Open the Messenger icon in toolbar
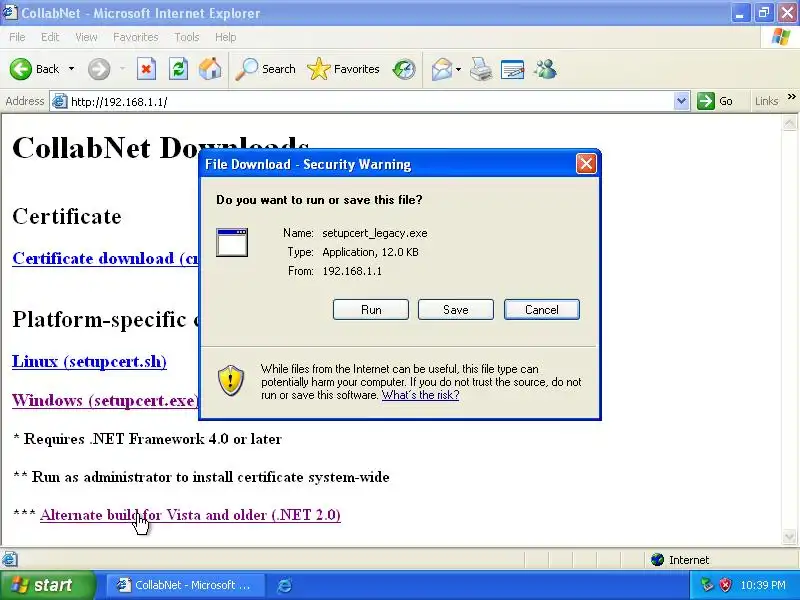This screenshot has width=800, height=600. click(x=545, y=69)
